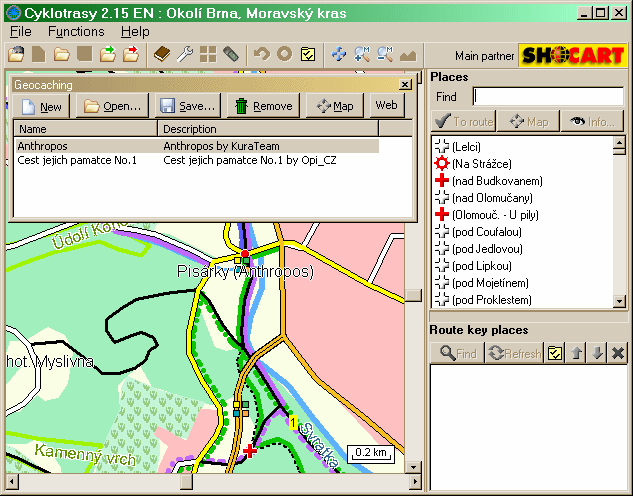
Task: Click the blue four-arrow map move icon
Action: [339, 54]
